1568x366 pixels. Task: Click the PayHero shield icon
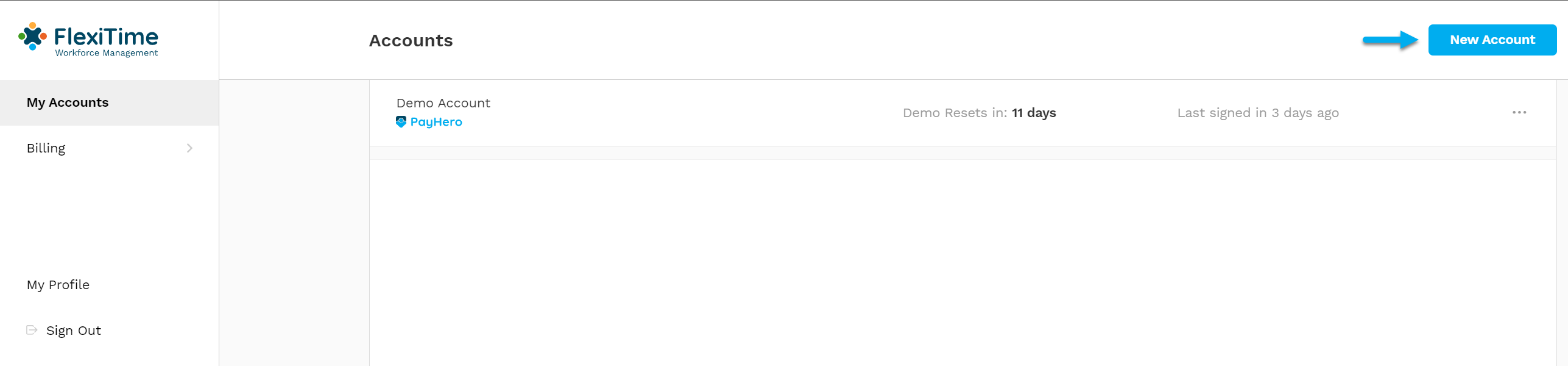coord(401,122)
